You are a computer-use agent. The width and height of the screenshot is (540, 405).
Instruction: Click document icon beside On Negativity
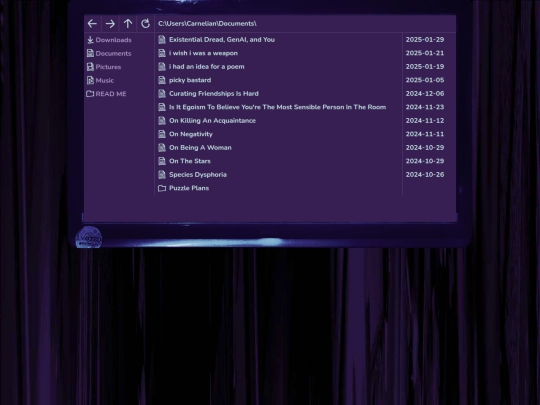(x=162, y=134)
